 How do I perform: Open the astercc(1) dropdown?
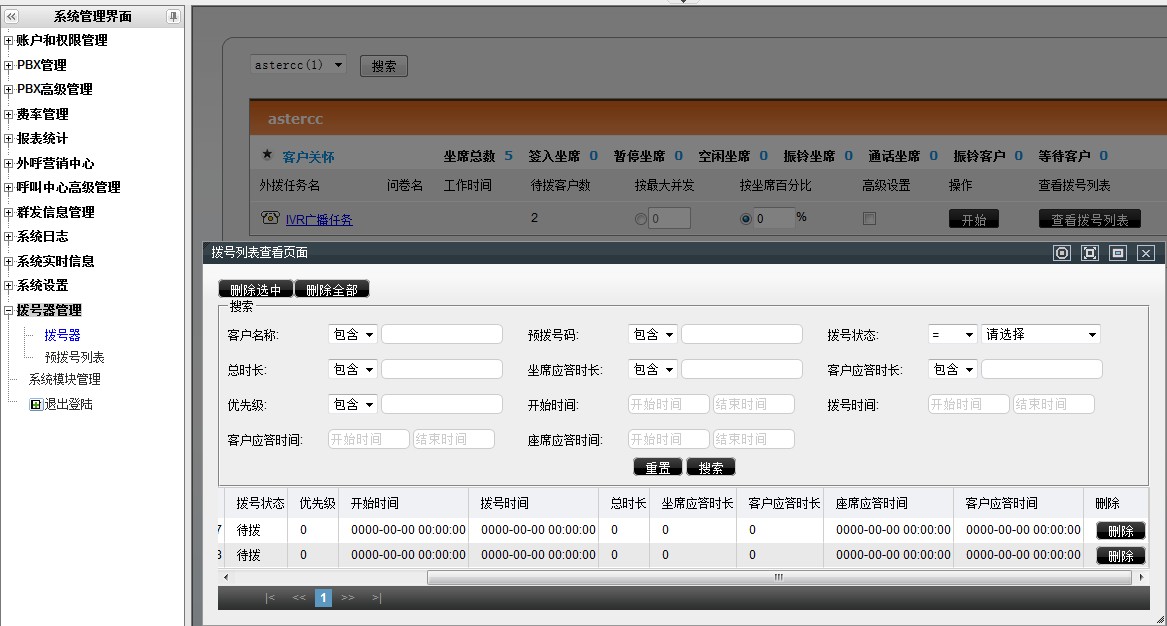(298, 65)
